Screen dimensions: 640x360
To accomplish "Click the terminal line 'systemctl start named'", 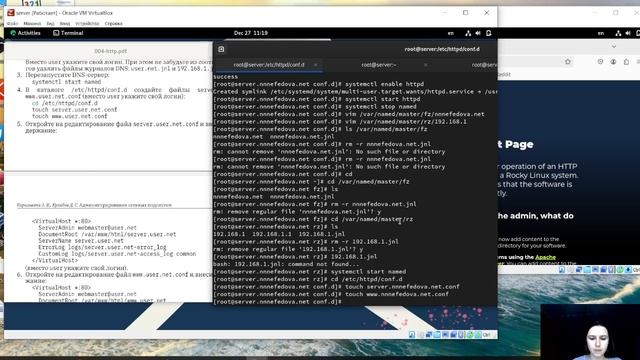I will pos(368,272).
